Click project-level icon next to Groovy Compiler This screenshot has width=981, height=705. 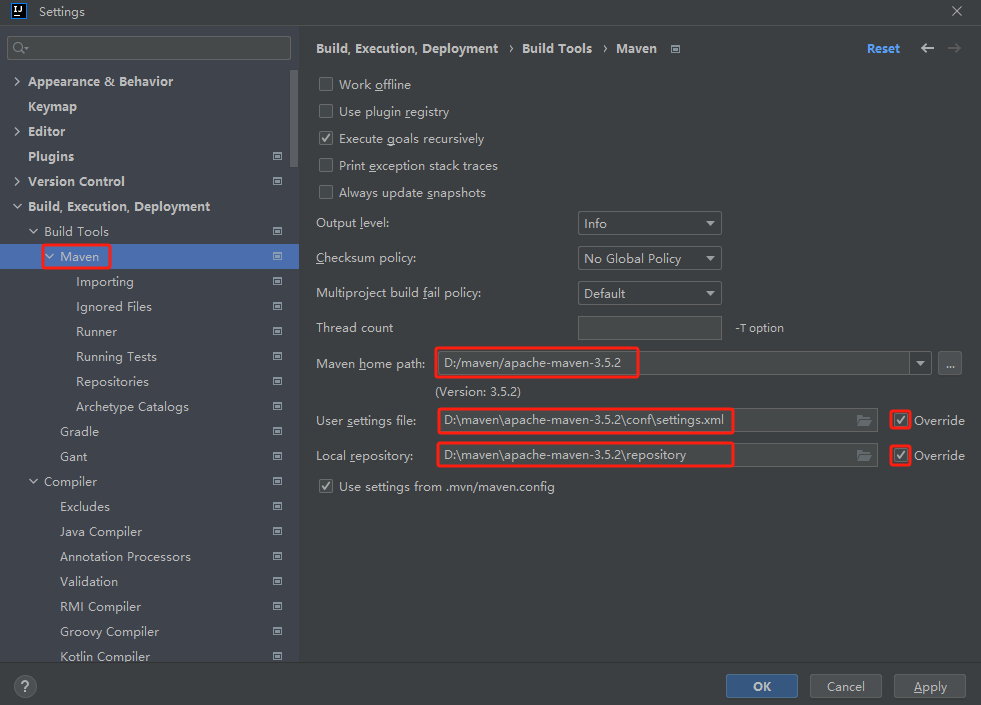(x=277, y=632)
